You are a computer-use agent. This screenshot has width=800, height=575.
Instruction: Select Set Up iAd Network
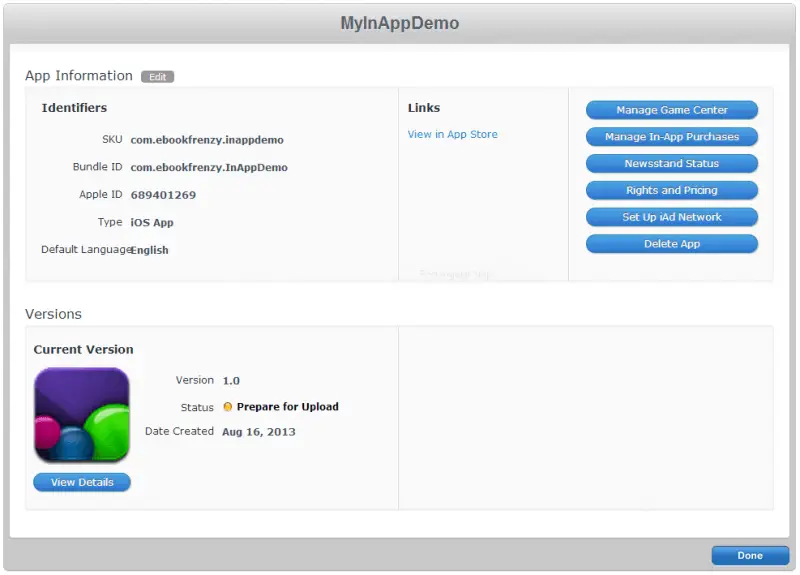click(671, 217)
